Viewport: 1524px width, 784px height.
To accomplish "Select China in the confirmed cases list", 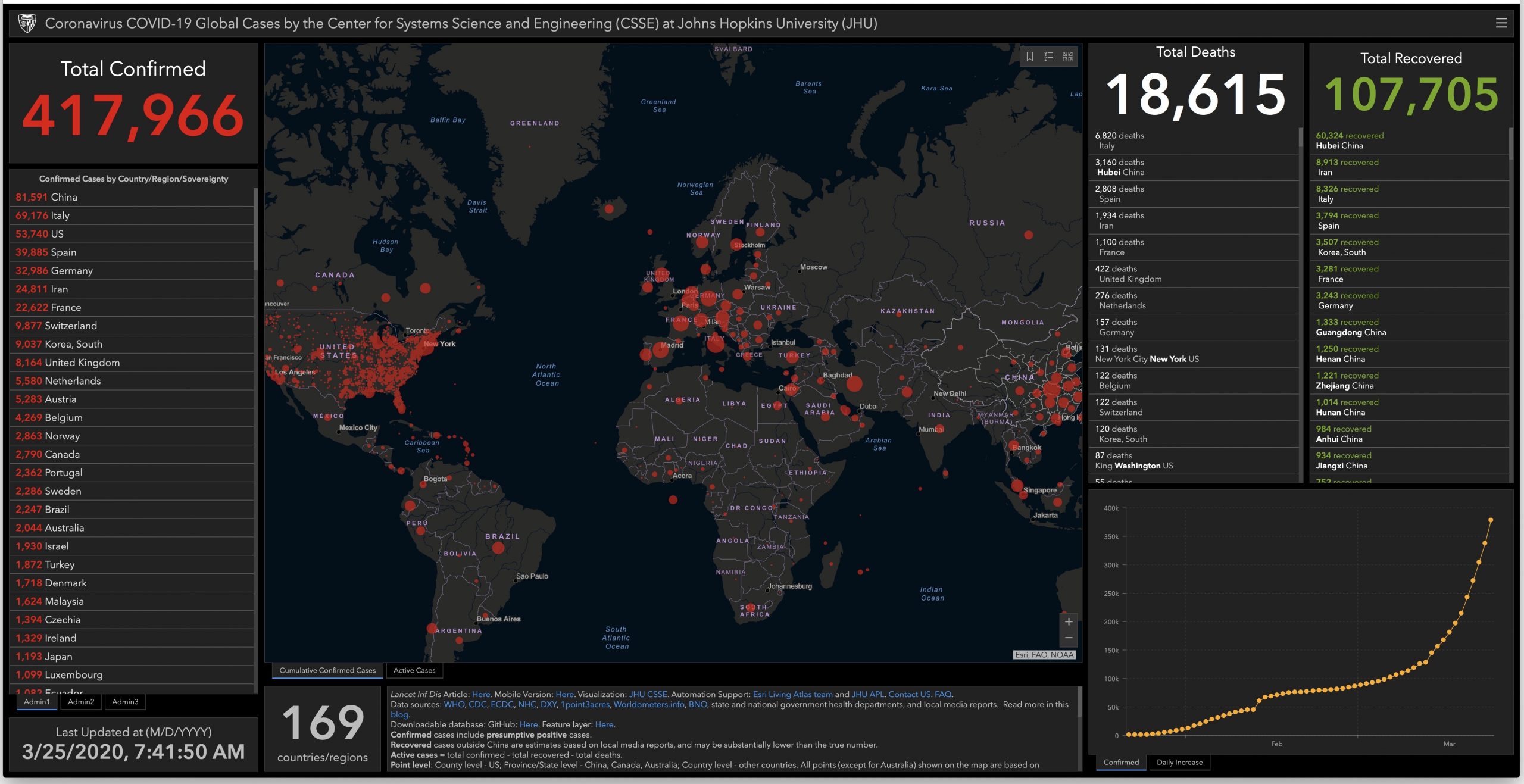I will click(132, 197).
